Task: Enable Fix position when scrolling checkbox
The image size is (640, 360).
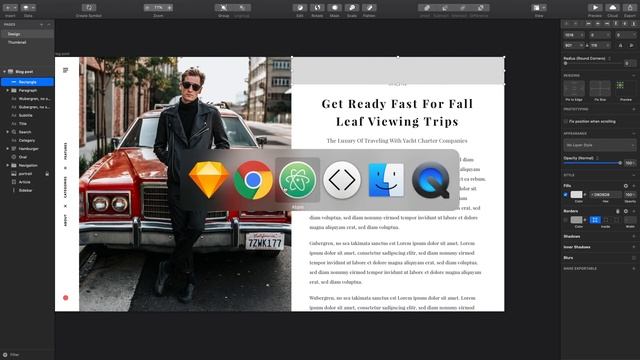Action: (x=566, y=122)
